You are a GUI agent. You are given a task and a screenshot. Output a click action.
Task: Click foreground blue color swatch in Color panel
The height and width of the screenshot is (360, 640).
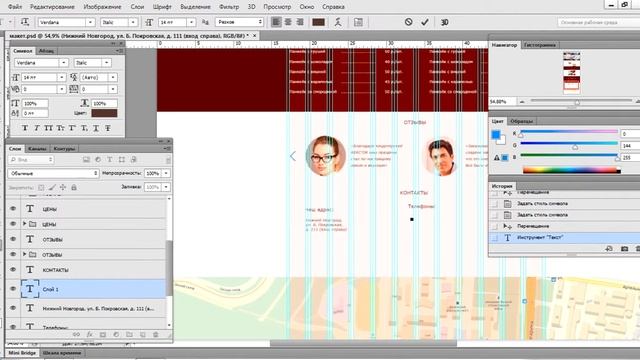pyautogui.click(x=496, y=134)
